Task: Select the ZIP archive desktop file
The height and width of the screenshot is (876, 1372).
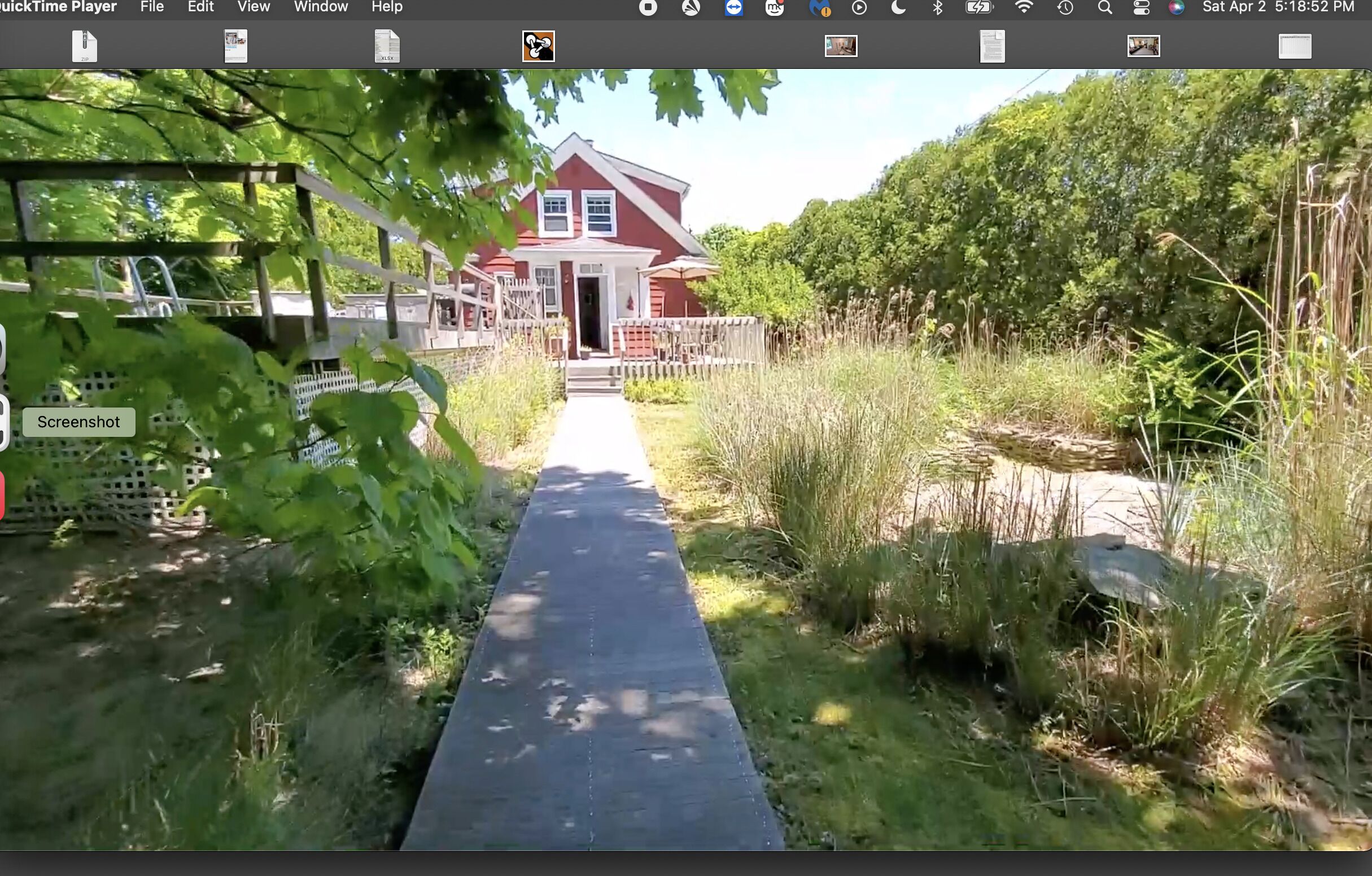Action: point(85,46)
